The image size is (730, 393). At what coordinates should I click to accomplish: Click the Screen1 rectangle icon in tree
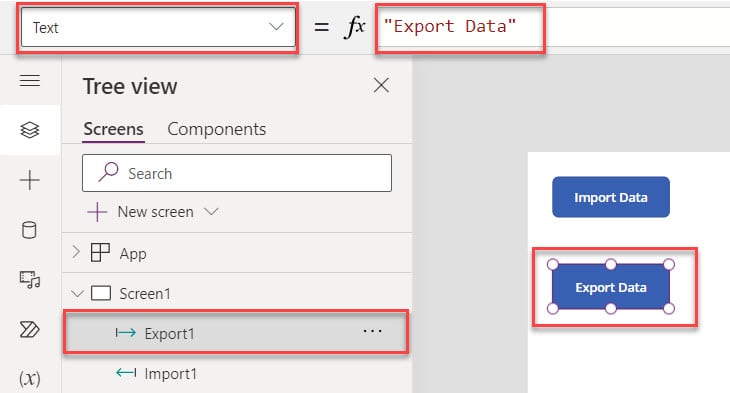tap(101, 293)
